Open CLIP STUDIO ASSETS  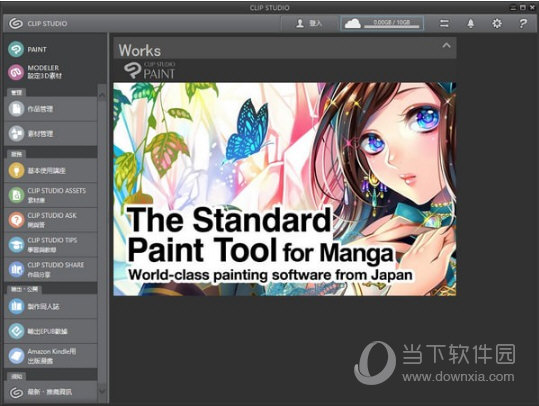[x=51, y=195]
